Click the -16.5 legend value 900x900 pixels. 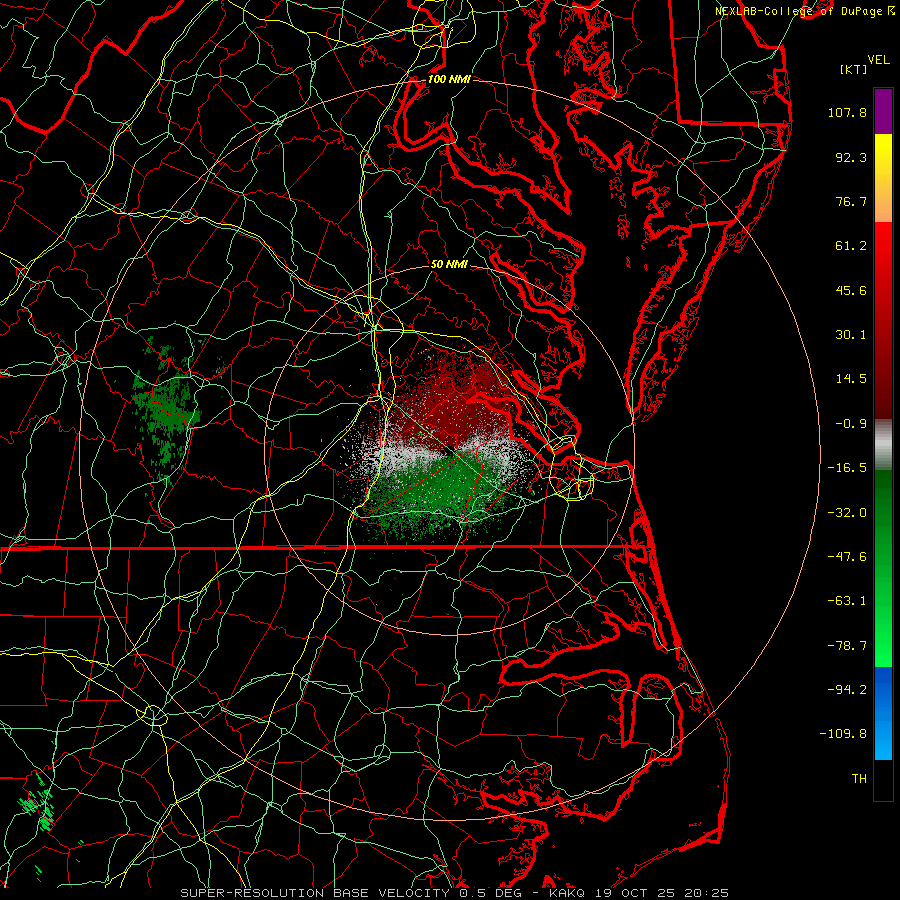pyautogui.click(x=847, y=468)
